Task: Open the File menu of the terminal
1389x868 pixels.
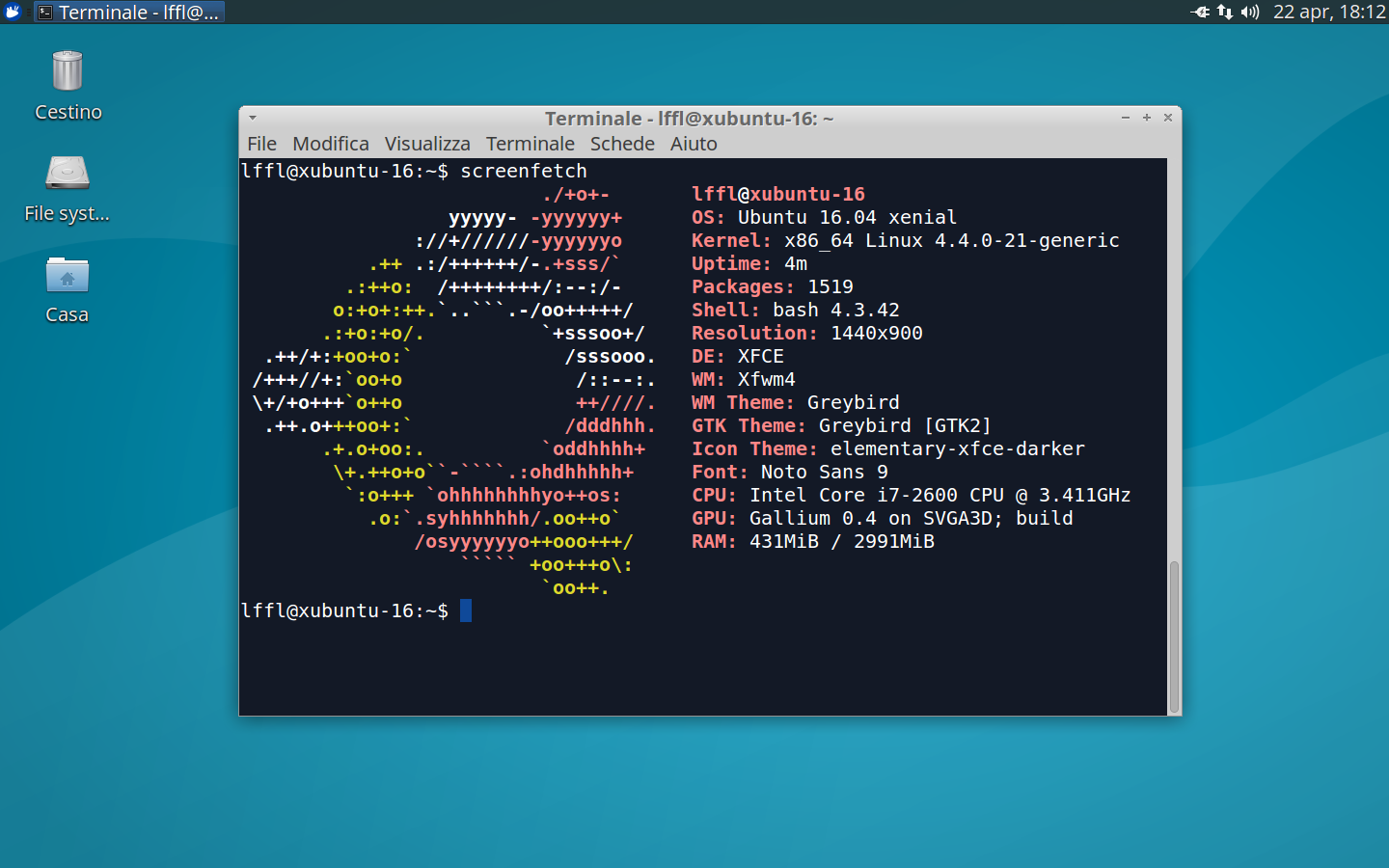Action: pos(260,143)
